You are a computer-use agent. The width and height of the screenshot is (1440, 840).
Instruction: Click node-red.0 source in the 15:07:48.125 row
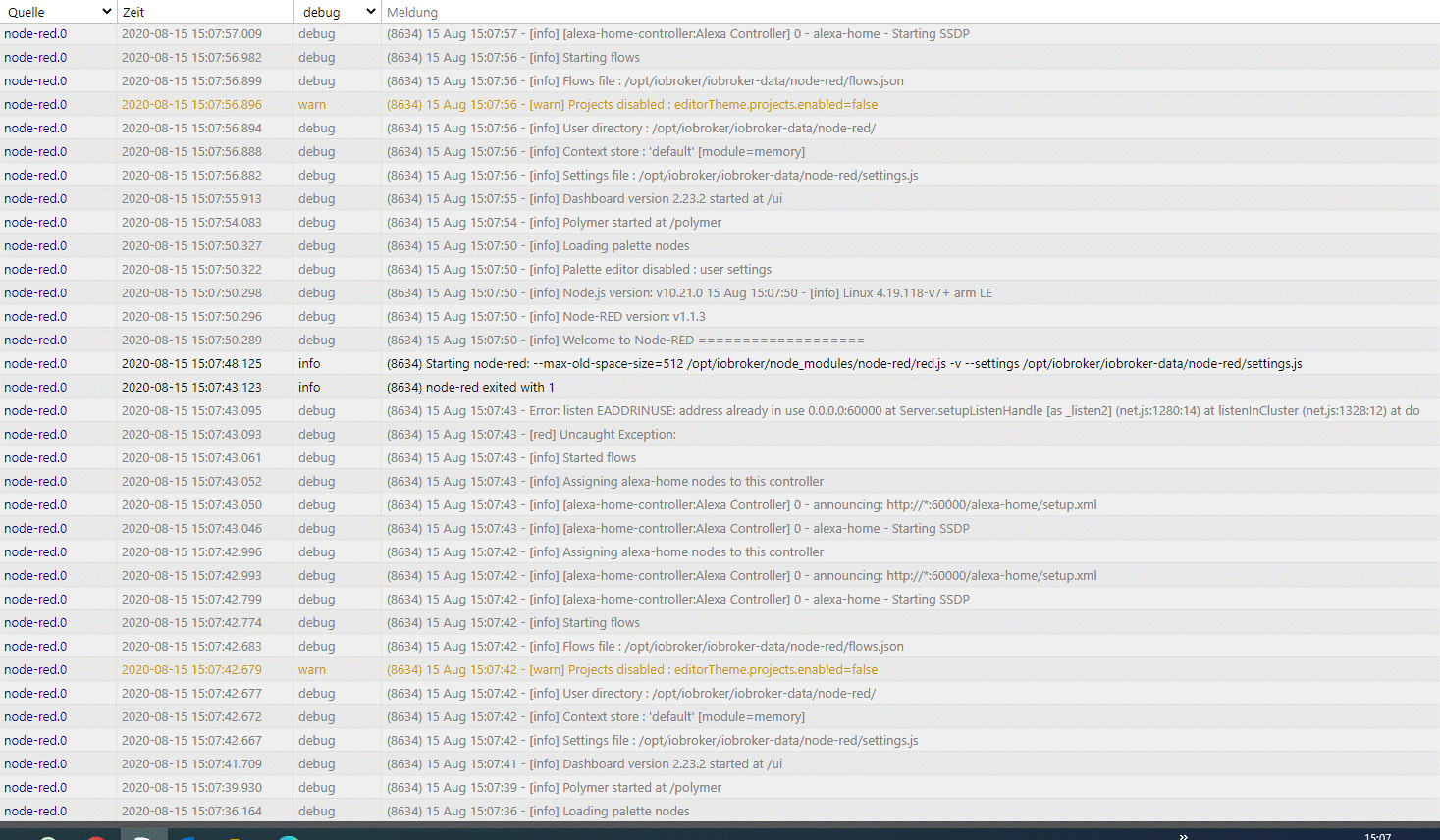[35, 364]
